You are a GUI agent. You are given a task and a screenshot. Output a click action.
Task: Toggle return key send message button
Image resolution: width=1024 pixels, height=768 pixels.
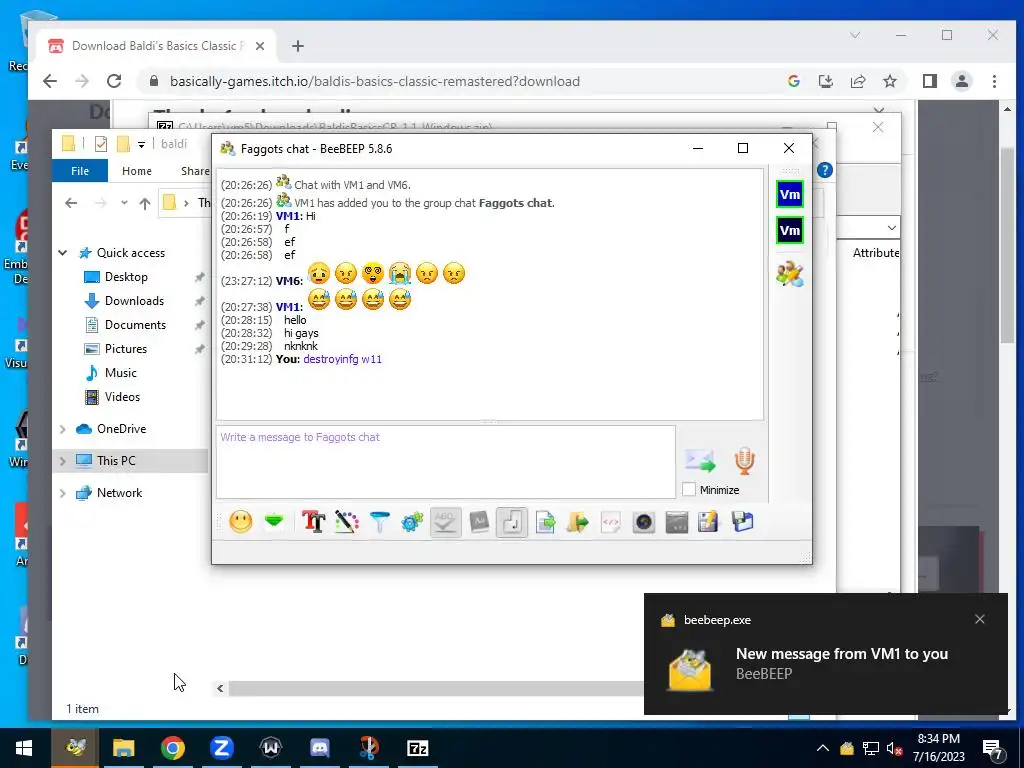[x=512, y=522]
